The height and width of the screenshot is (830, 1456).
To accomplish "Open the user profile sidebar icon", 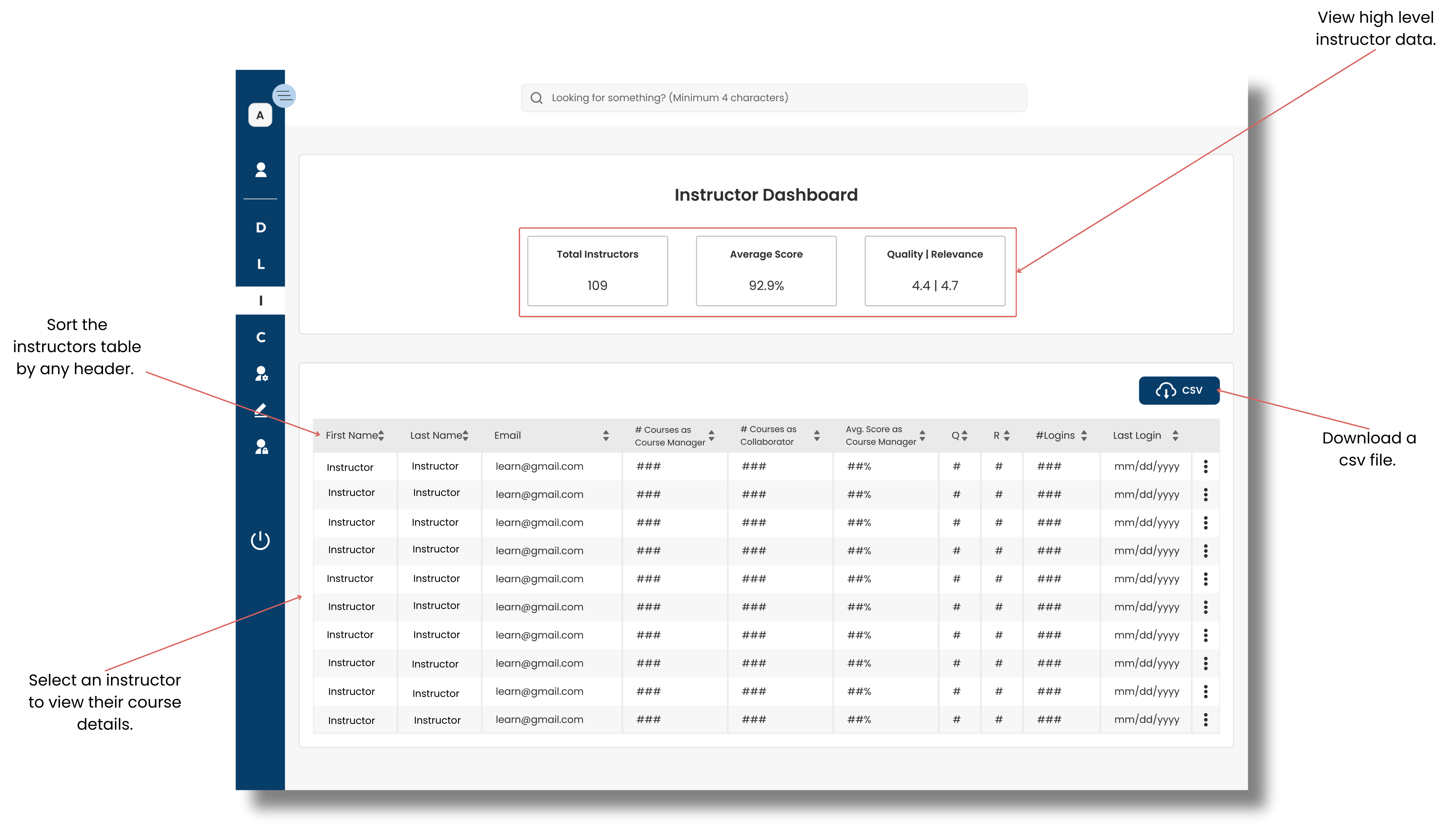I will pyautogui.click(x=260, y=170).
